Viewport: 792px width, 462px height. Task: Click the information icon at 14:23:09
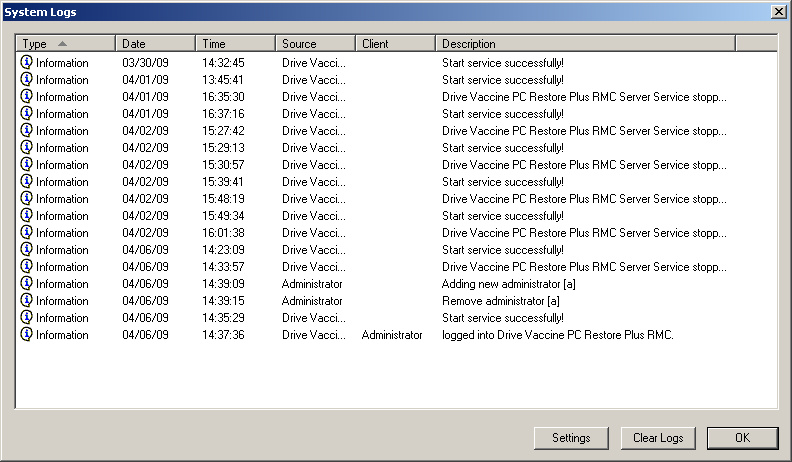pos(27,249)
